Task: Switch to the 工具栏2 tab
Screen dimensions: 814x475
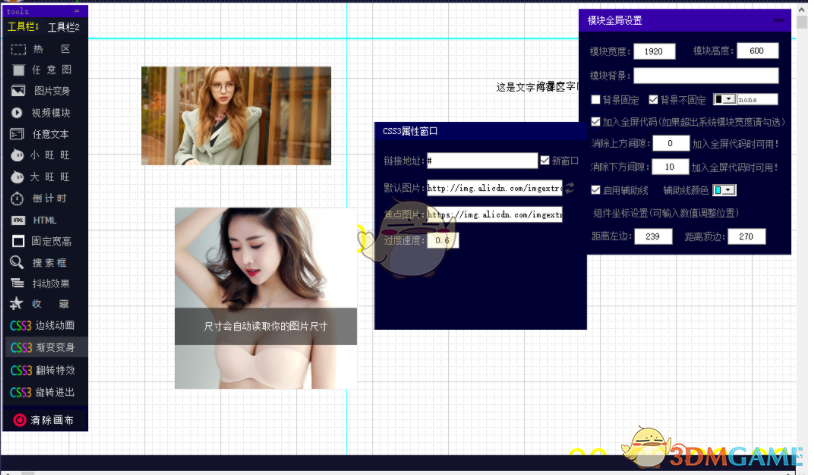Action: (x=63, y=27)
